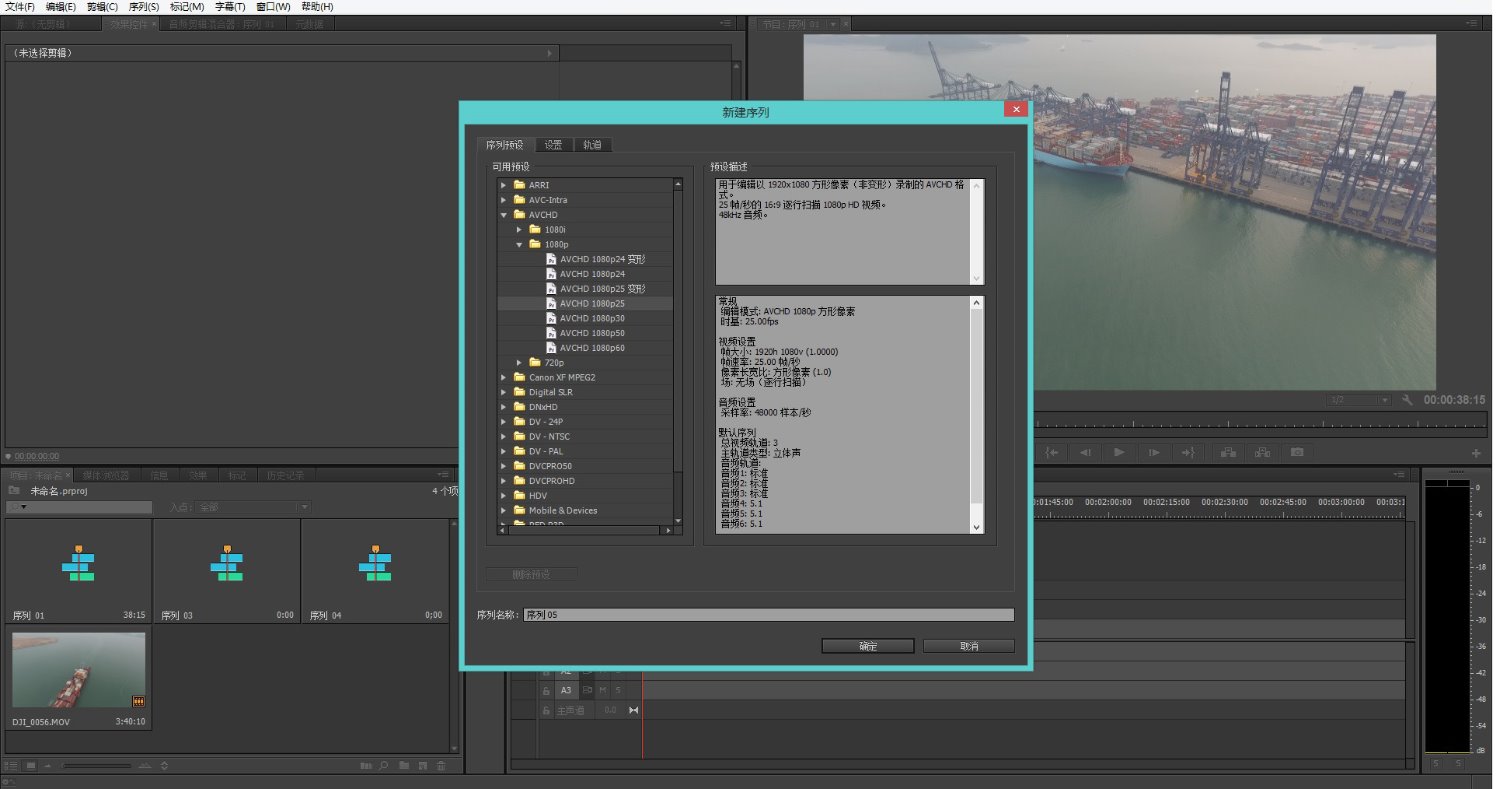1500x789 pixels.
Task: Click find magnifier icon in project panel
Action: point(383,766)
